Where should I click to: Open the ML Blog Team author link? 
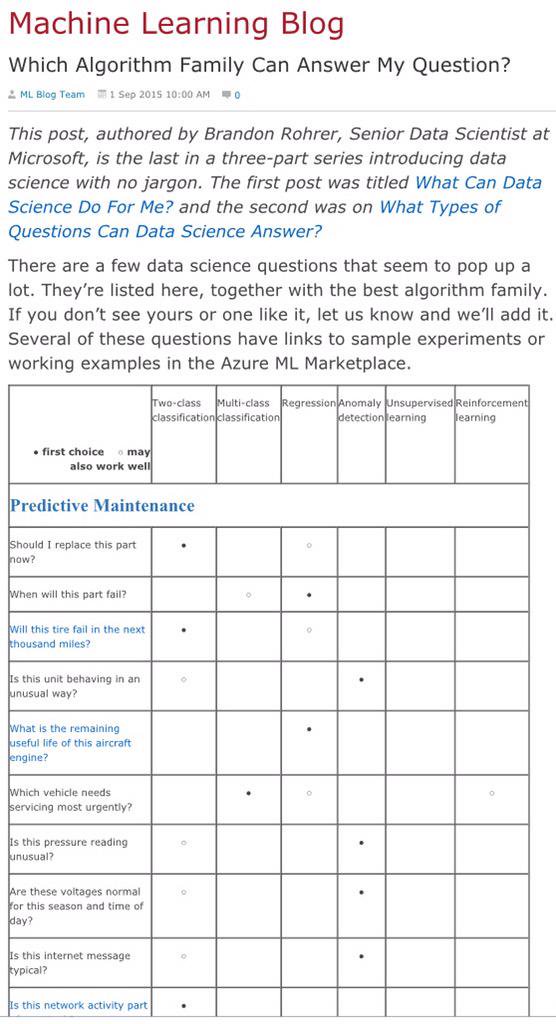[x=52, y=95]
